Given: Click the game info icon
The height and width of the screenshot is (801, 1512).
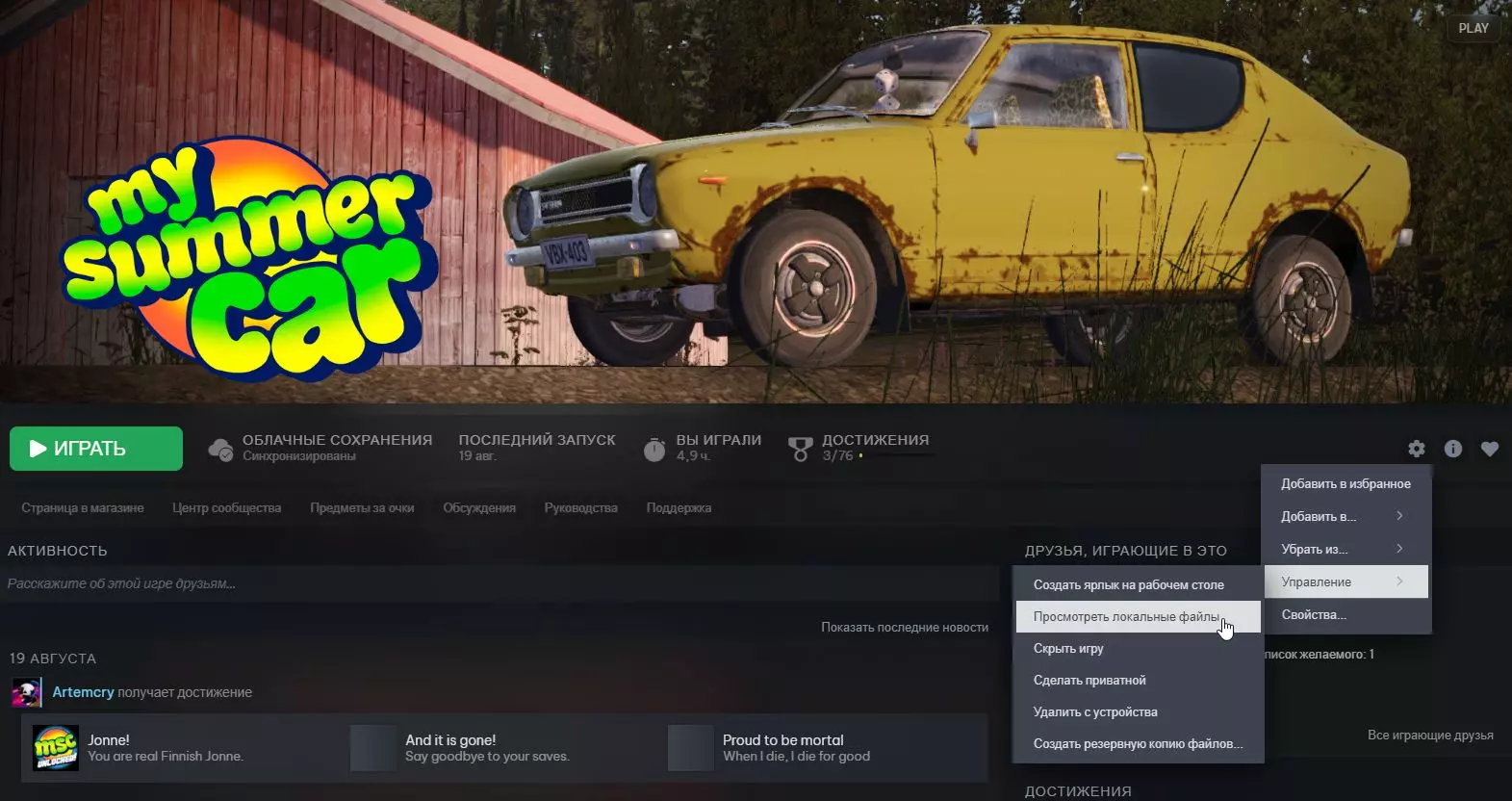Looking at the screenshot, I should pyautogui.click(x=1453, y=449).
